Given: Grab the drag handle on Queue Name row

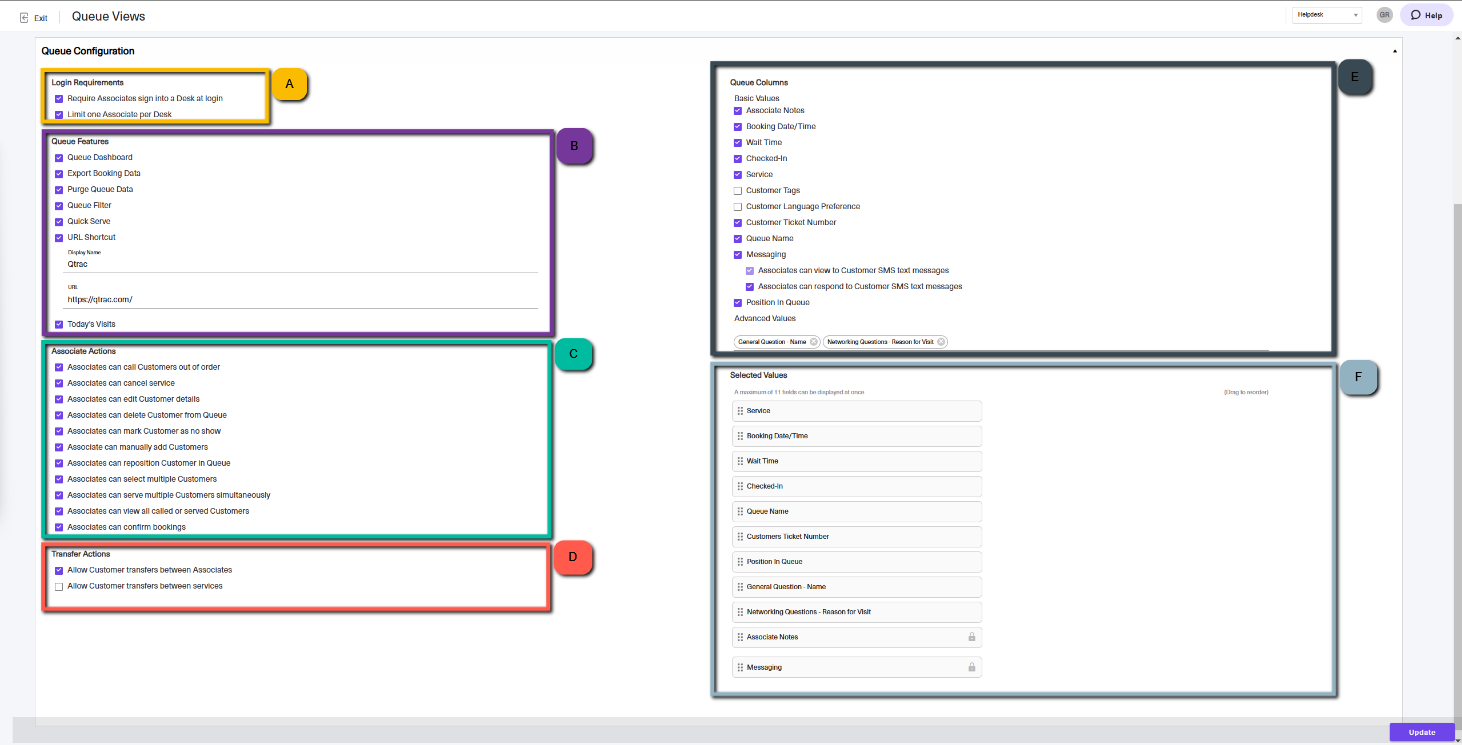Looking at the screenshot, I should 740,511.
